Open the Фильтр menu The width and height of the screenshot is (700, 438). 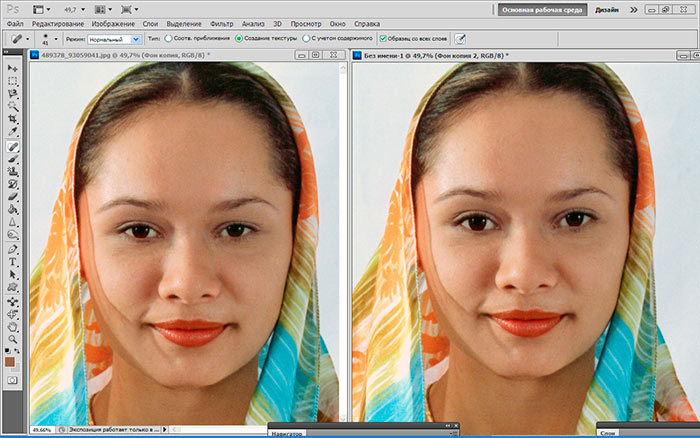[221, 24]
